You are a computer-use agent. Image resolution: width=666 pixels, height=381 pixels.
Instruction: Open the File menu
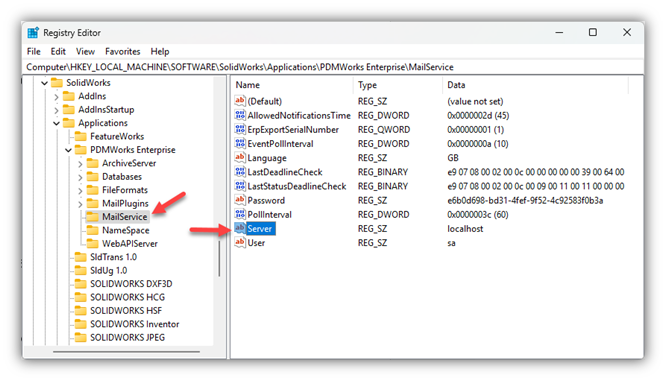point(34,51)
